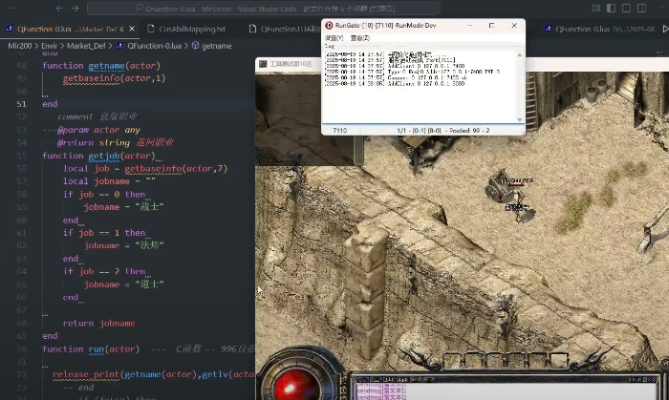Click the getname symbol icon in breadcrumb
Viewport: 669px width, 400px height.
(194, 46)
